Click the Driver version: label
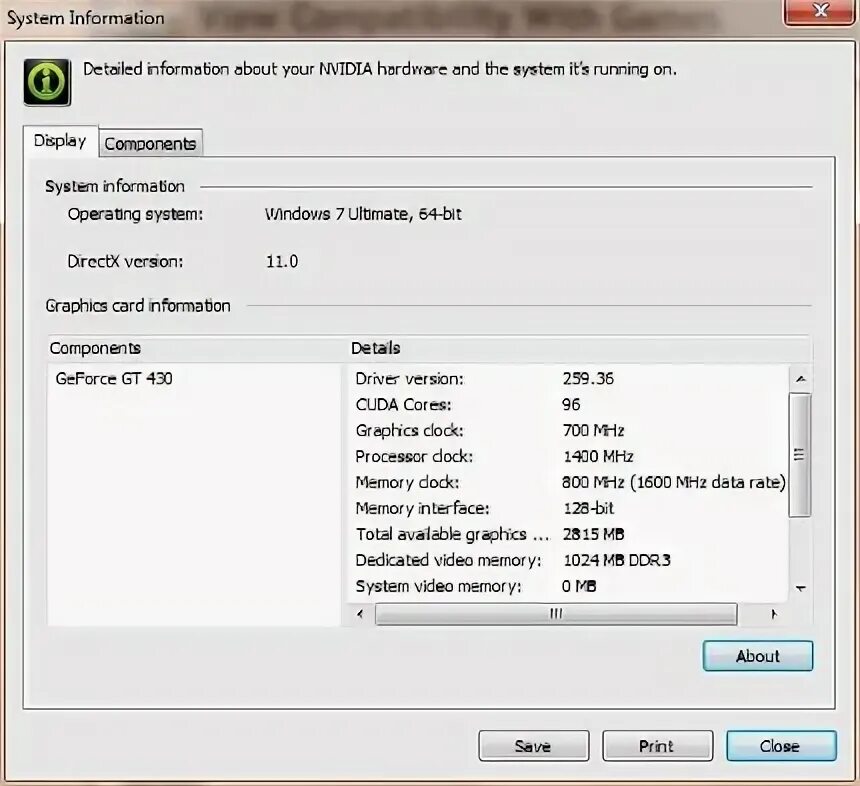This screenshot has width=860, height=786. [409, 378]
